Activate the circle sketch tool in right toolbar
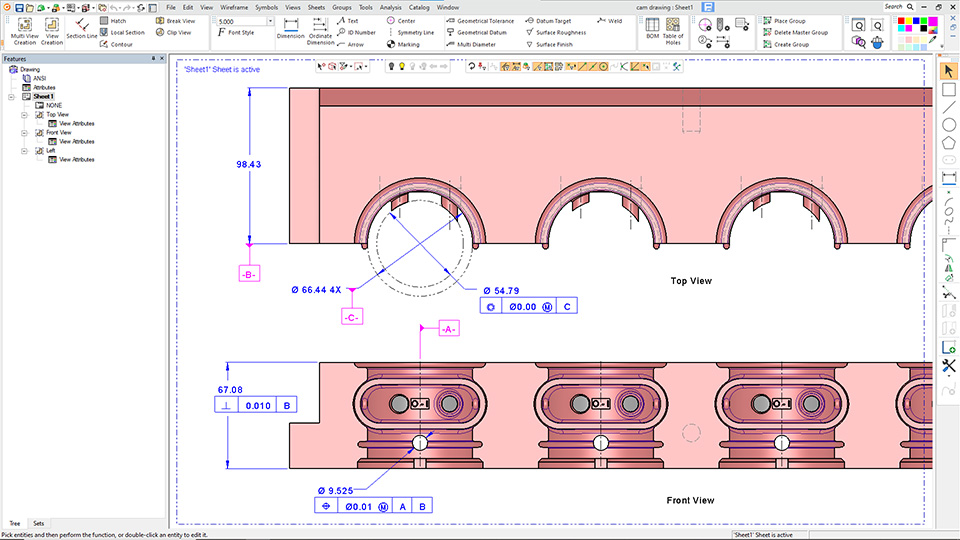The image size is (960, 540). pos(948,125)
